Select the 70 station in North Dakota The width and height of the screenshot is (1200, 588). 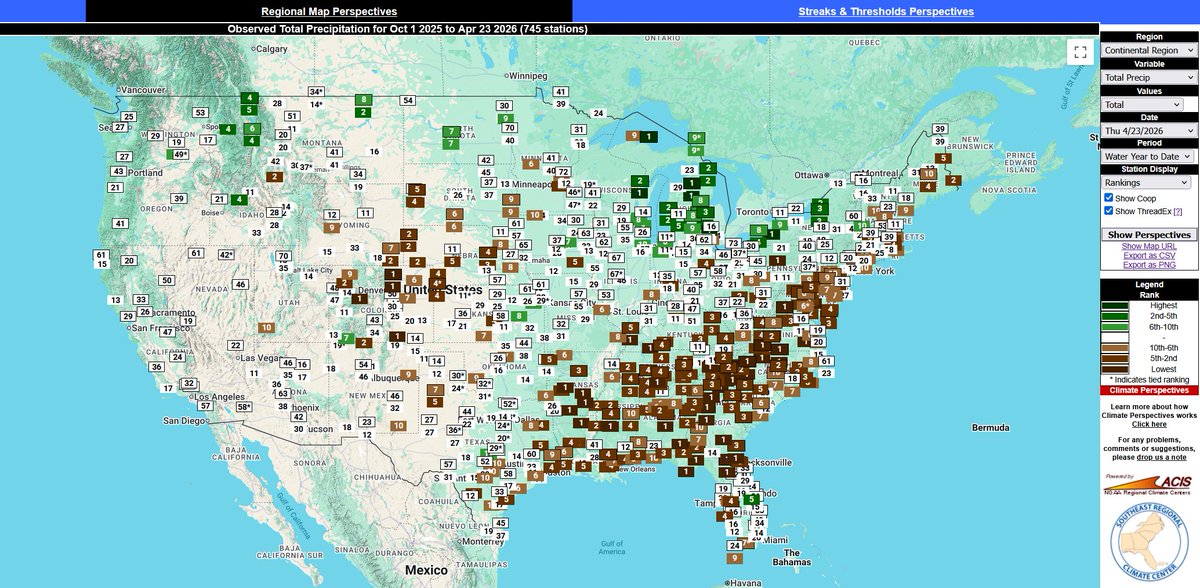[x=510, y=127]
